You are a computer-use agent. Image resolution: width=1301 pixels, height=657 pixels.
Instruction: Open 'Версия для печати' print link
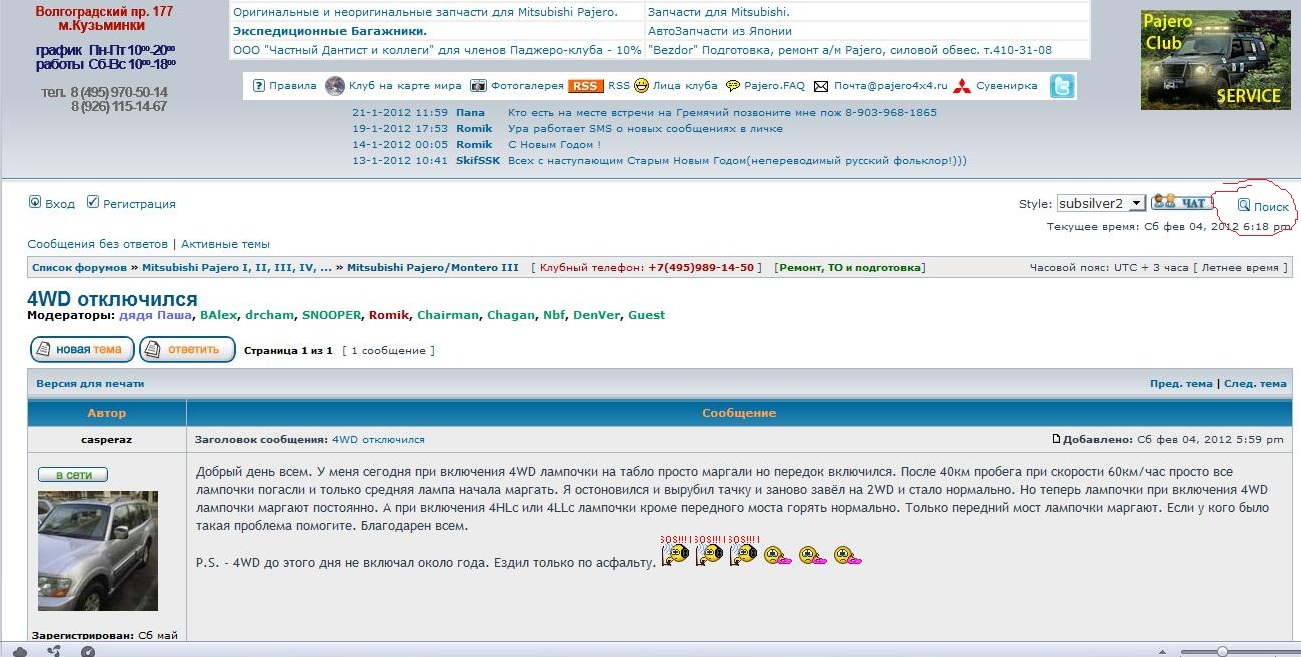(x=90, y=383)
